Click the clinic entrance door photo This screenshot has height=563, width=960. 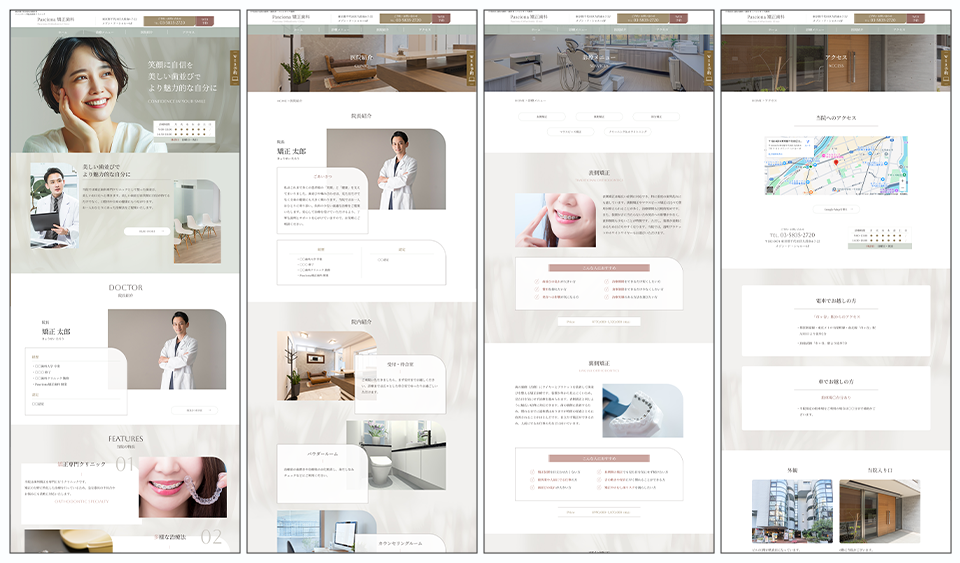click(x=880, y=511)
